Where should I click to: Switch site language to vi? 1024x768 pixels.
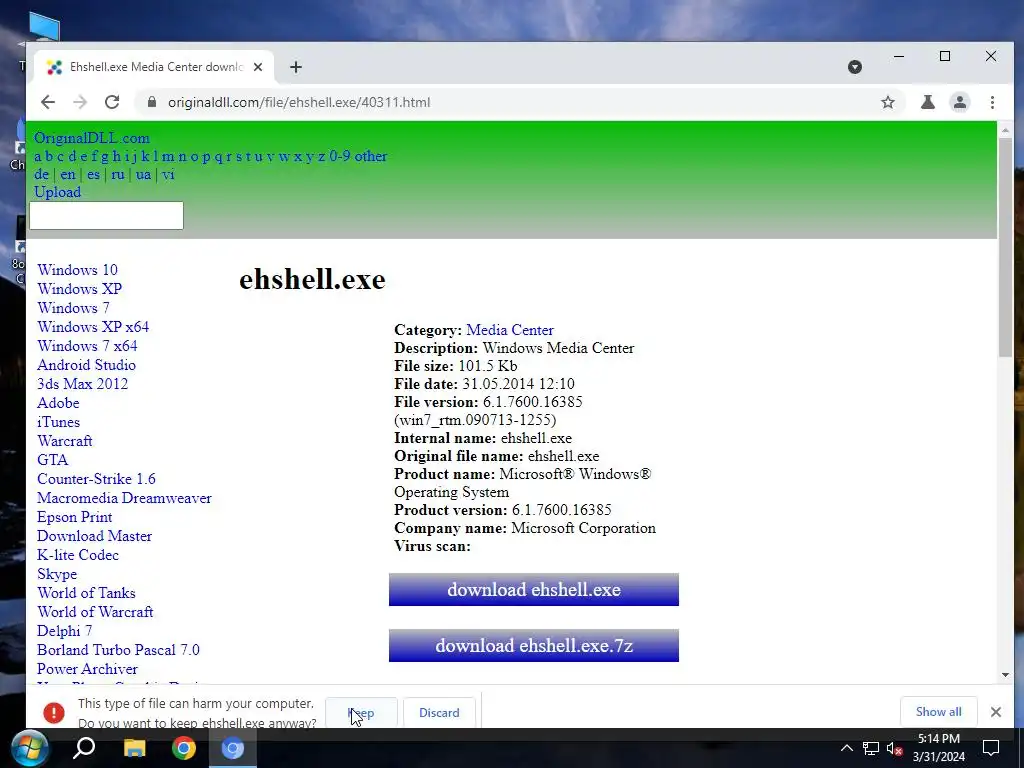[x=168, y=174]
